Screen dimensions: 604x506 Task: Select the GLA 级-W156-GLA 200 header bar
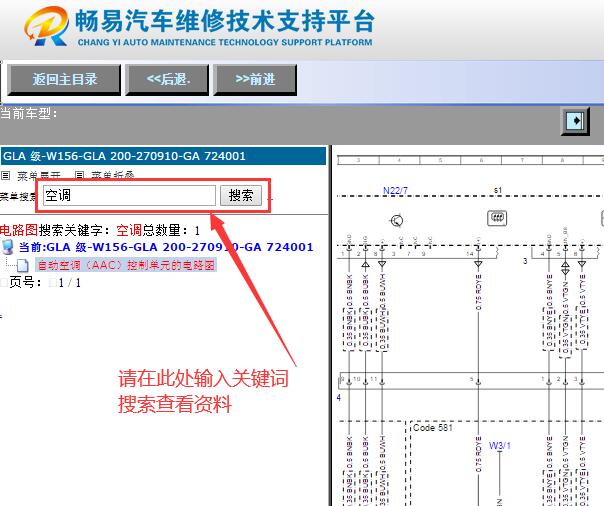[163, 156]
